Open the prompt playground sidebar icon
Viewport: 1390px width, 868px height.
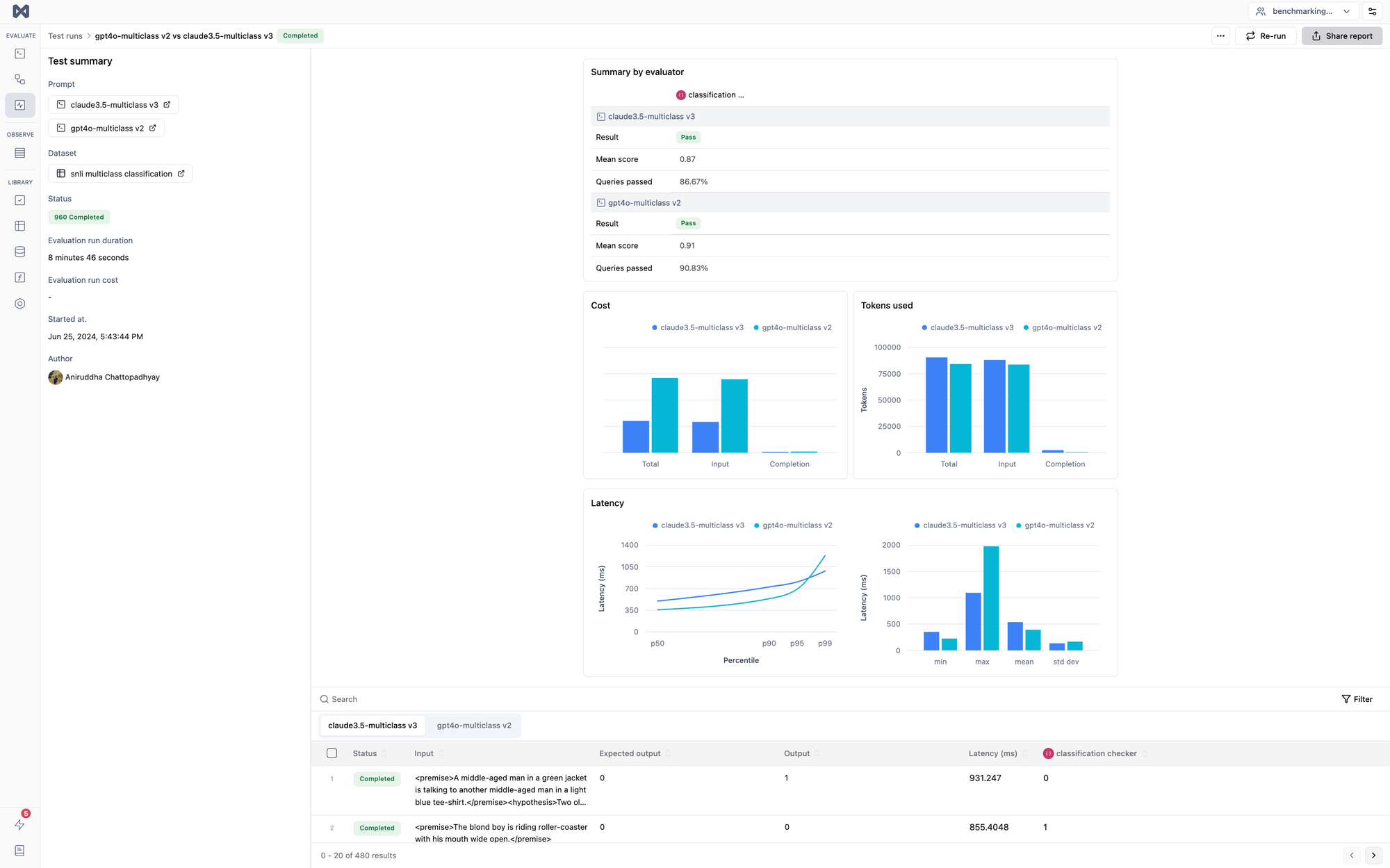[19, 54]
